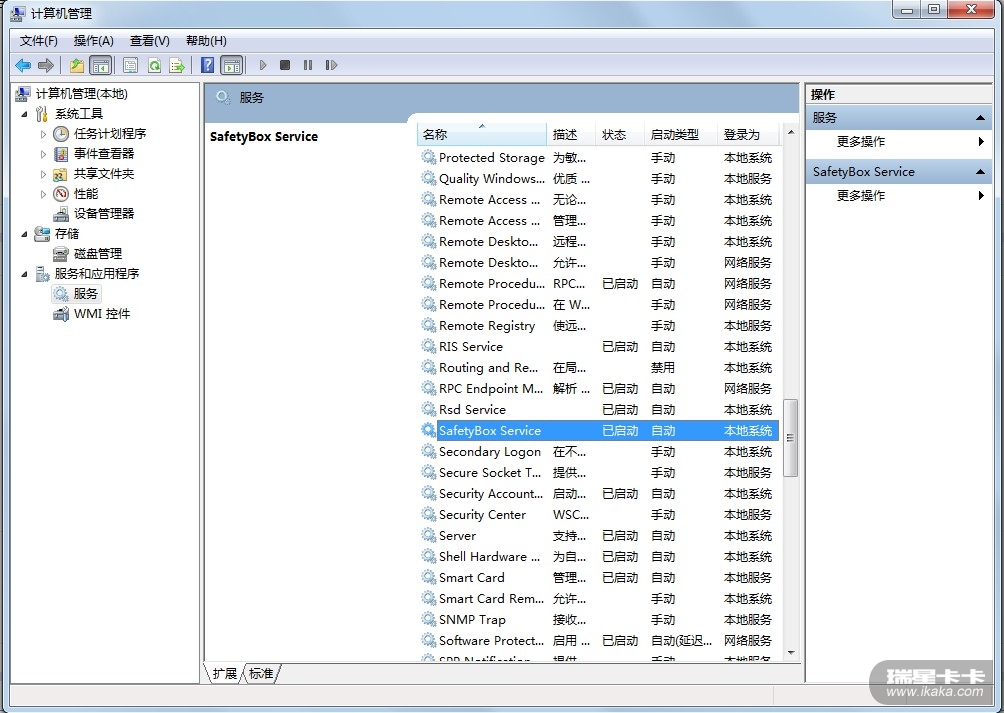Select the Security Center service row
This screenshot has width=1004, height=713.
click(599, 515)
